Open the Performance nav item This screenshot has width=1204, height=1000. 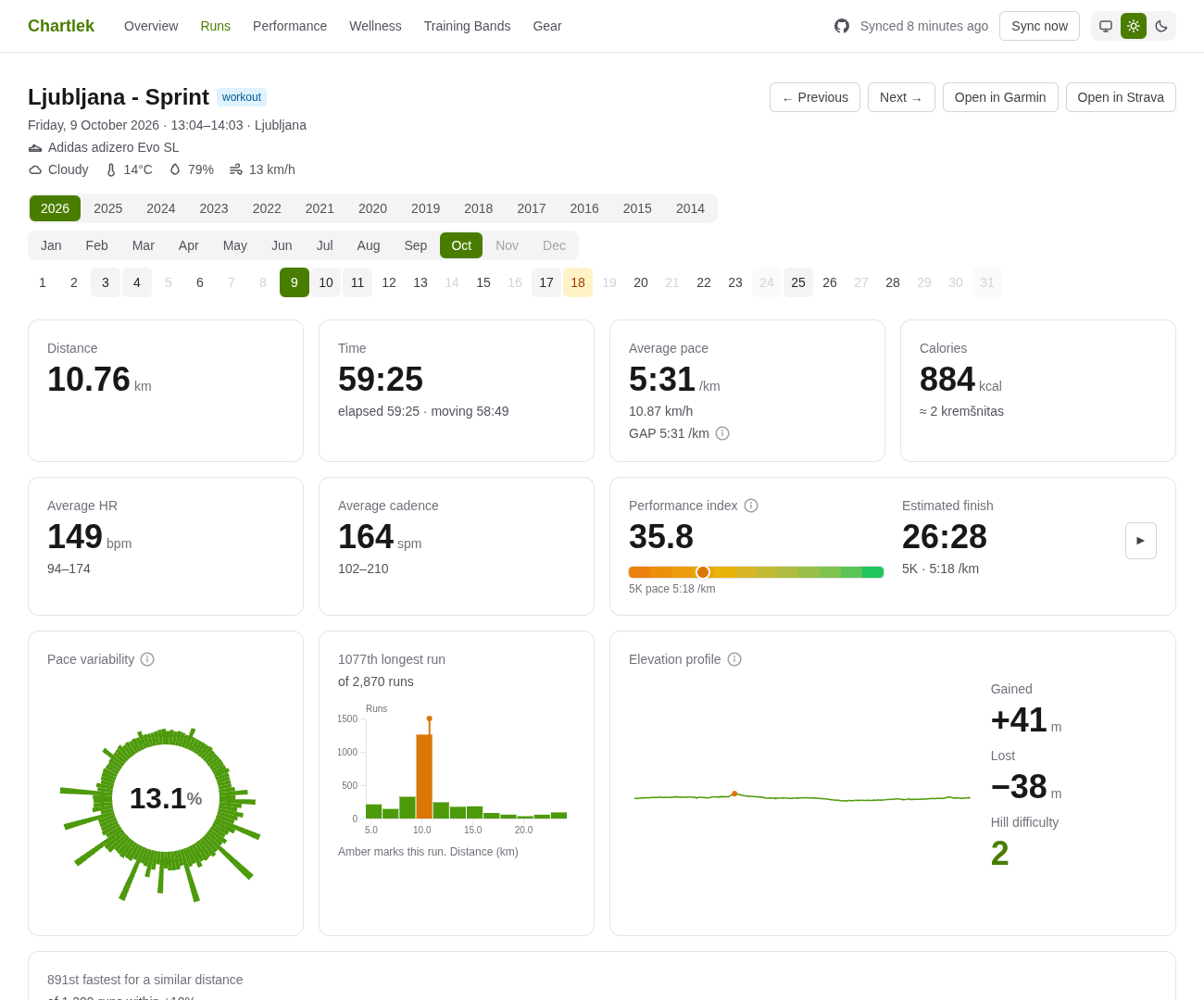(290, 26)
